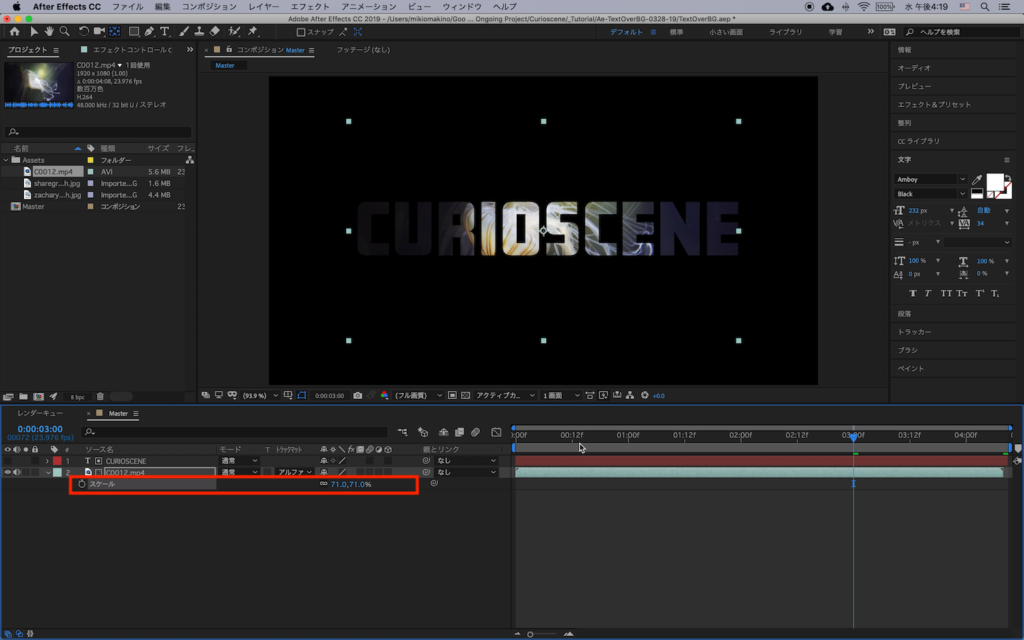Choose the Horizontal Type tool
1024x640 pixels.
click(x=165, y=32)
